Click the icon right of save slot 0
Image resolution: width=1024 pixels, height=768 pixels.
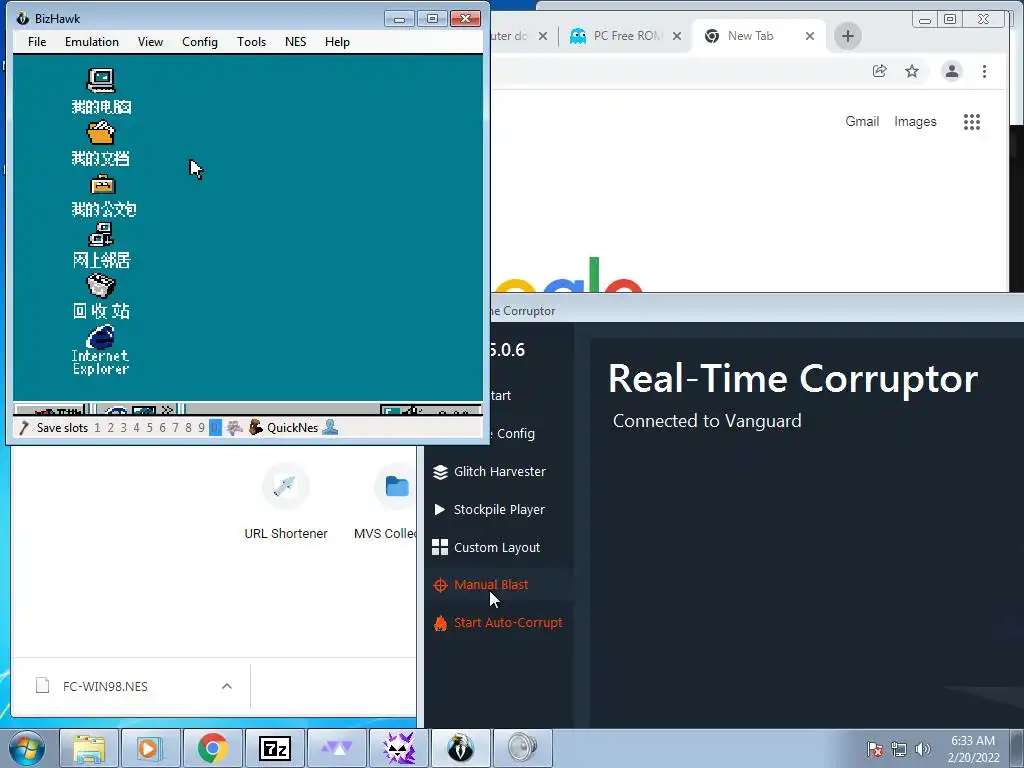234,428
